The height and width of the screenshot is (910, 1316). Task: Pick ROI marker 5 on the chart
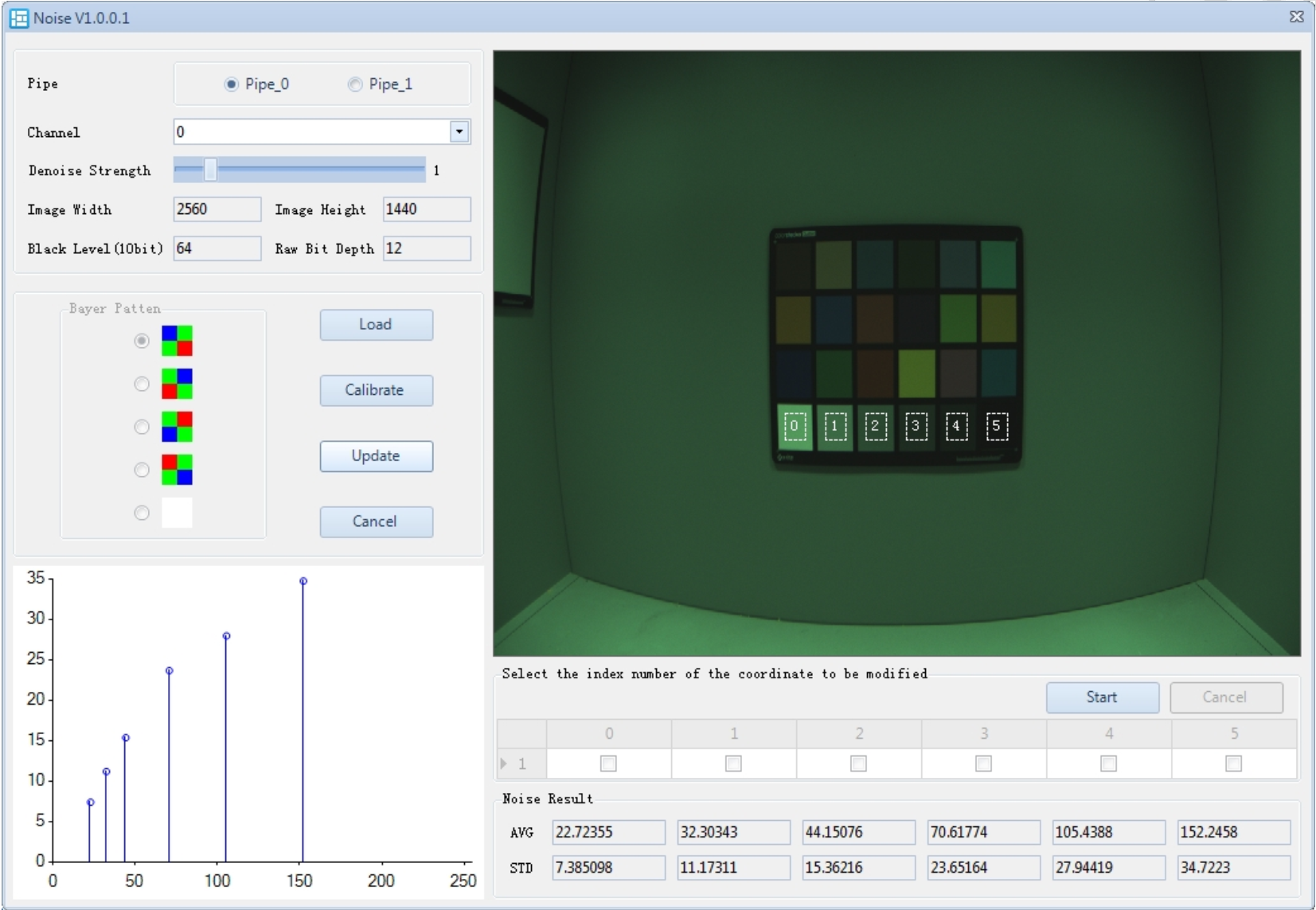point(997,427)
